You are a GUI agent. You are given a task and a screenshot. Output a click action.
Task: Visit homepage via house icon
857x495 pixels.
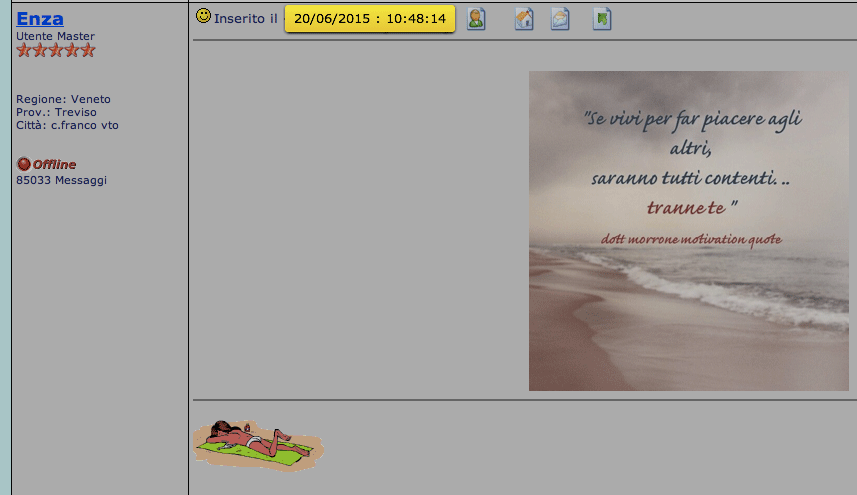click(524, 19)
